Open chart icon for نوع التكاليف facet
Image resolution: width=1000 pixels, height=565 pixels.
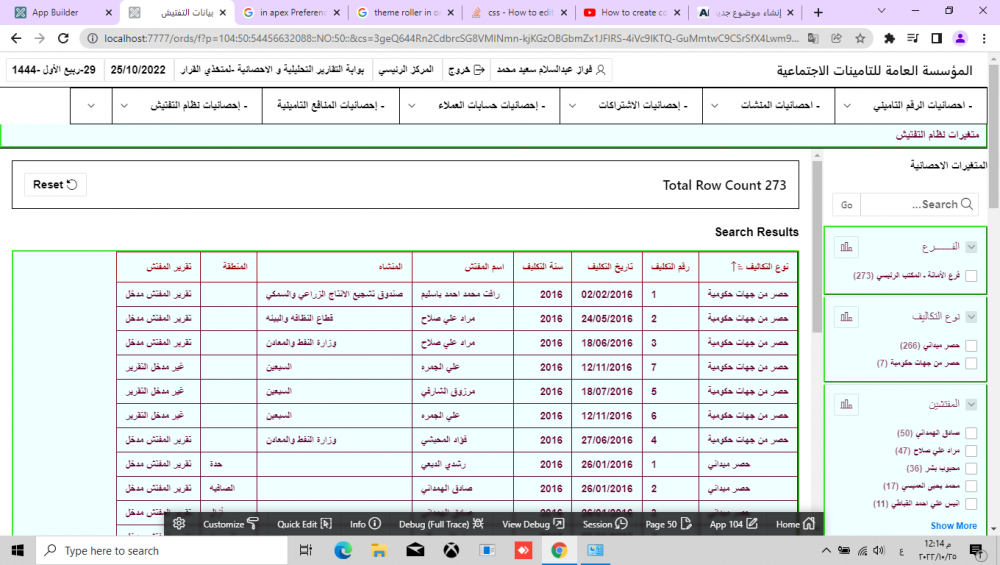846,317
